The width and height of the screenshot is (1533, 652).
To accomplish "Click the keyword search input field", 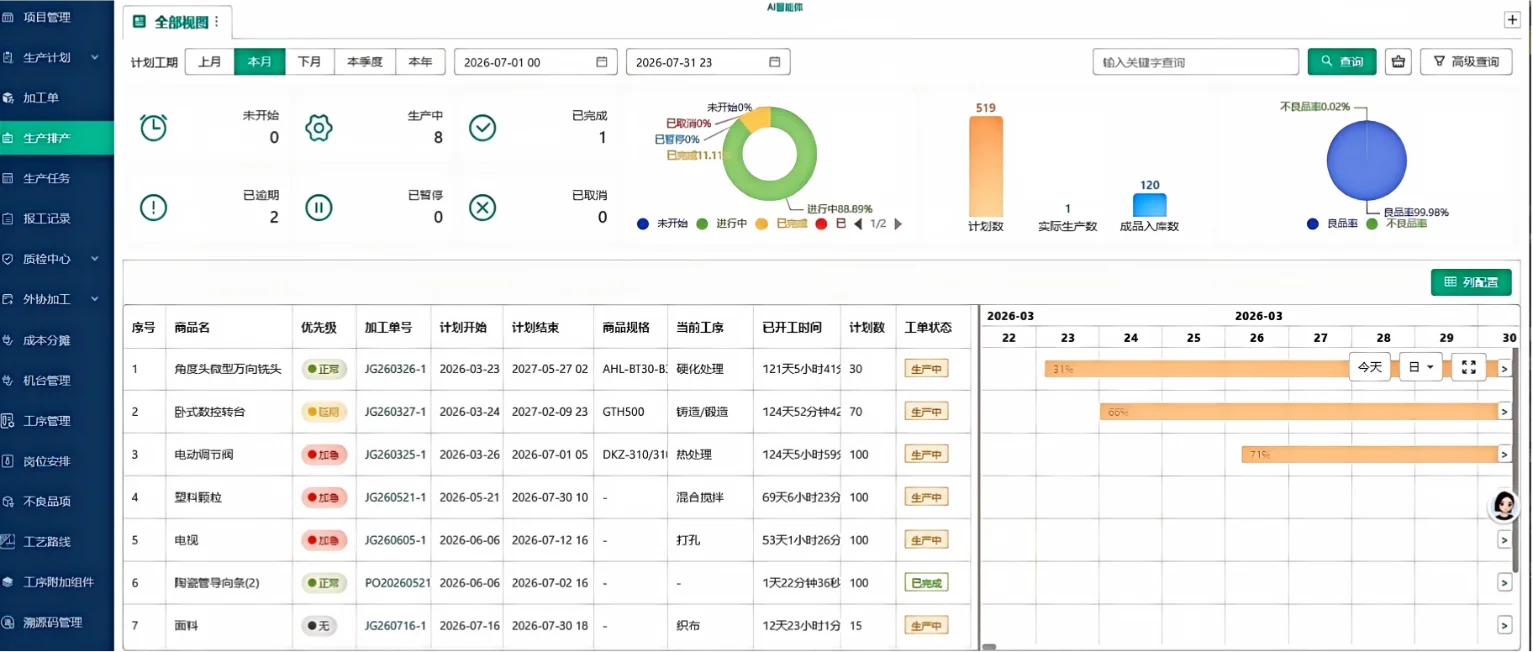I will [1195, 62].
